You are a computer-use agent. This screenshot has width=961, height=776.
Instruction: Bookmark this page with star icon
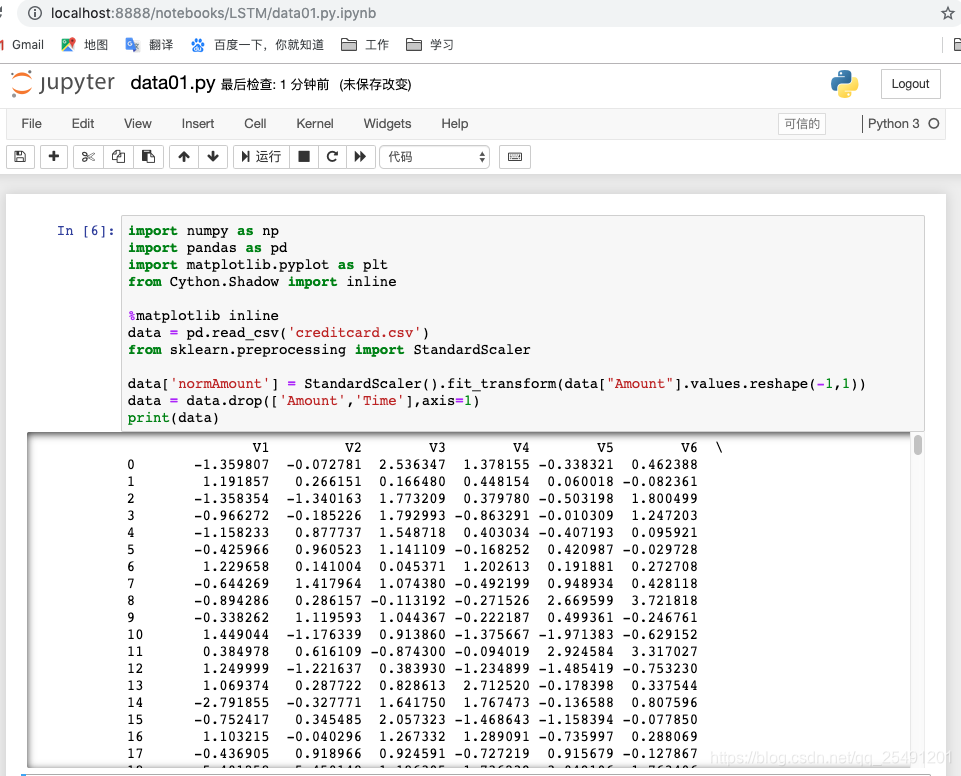[948, 13]
